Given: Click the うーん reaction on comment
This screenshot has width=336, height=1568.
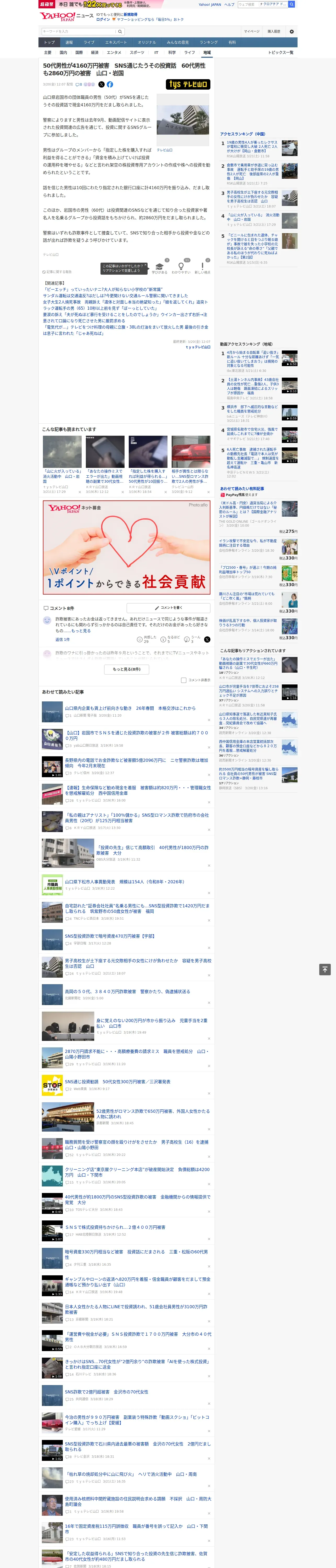Looking at the screenshot, I should click(187, 639).
